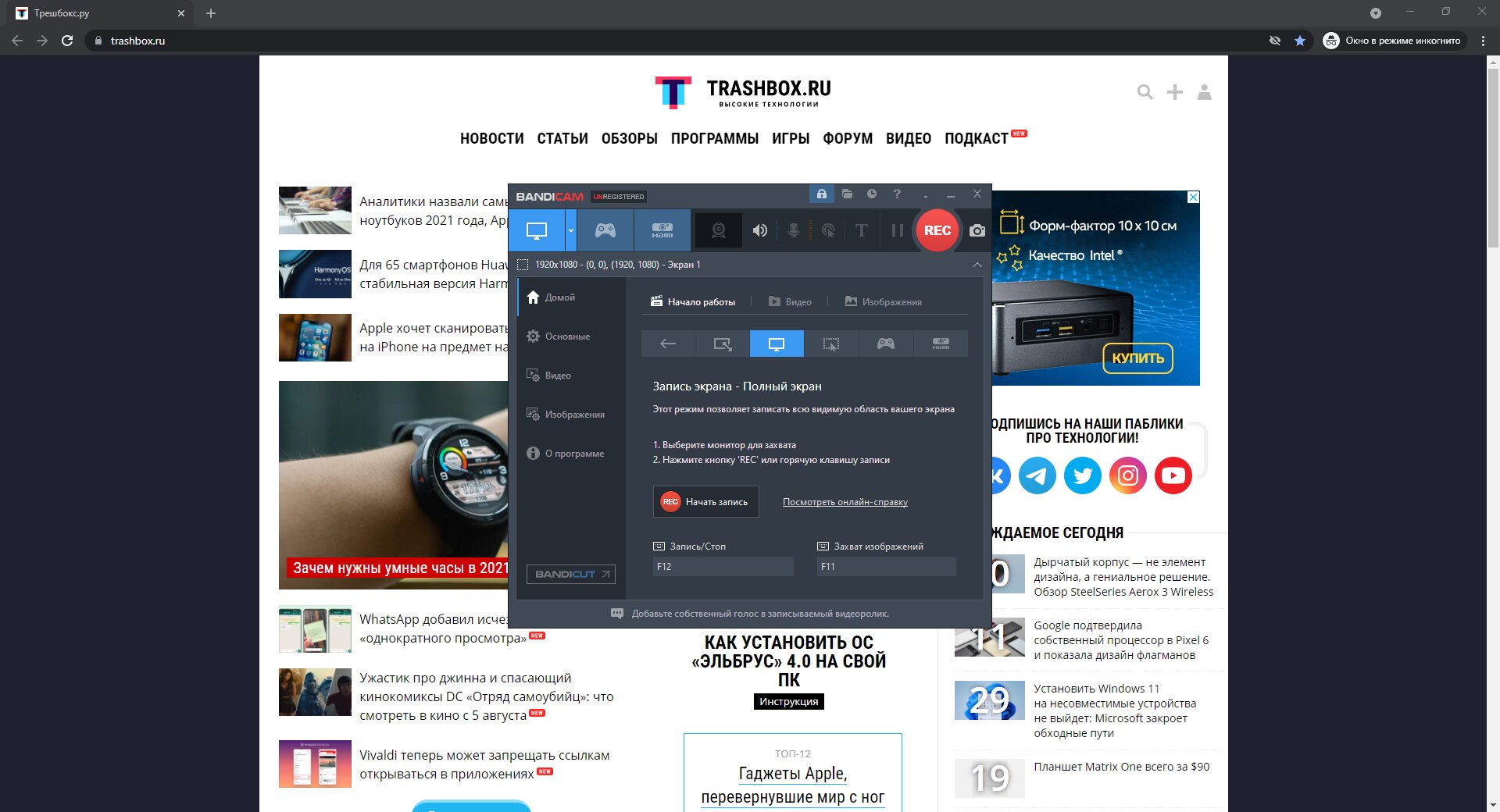Take screenshot with camera icon
Viewport: 1500px width, 812px height.
click(x=977, y=230)
